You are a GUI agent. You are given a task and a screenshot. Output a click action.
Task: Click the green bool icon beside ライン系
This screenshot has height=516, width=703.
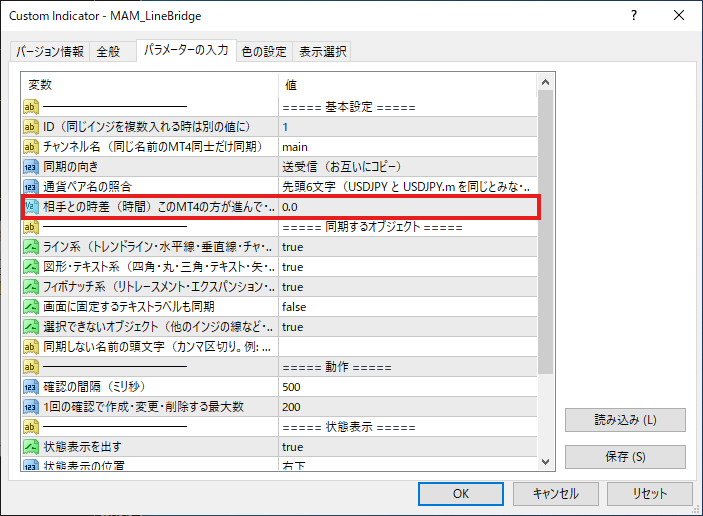[x=30, y=247]
